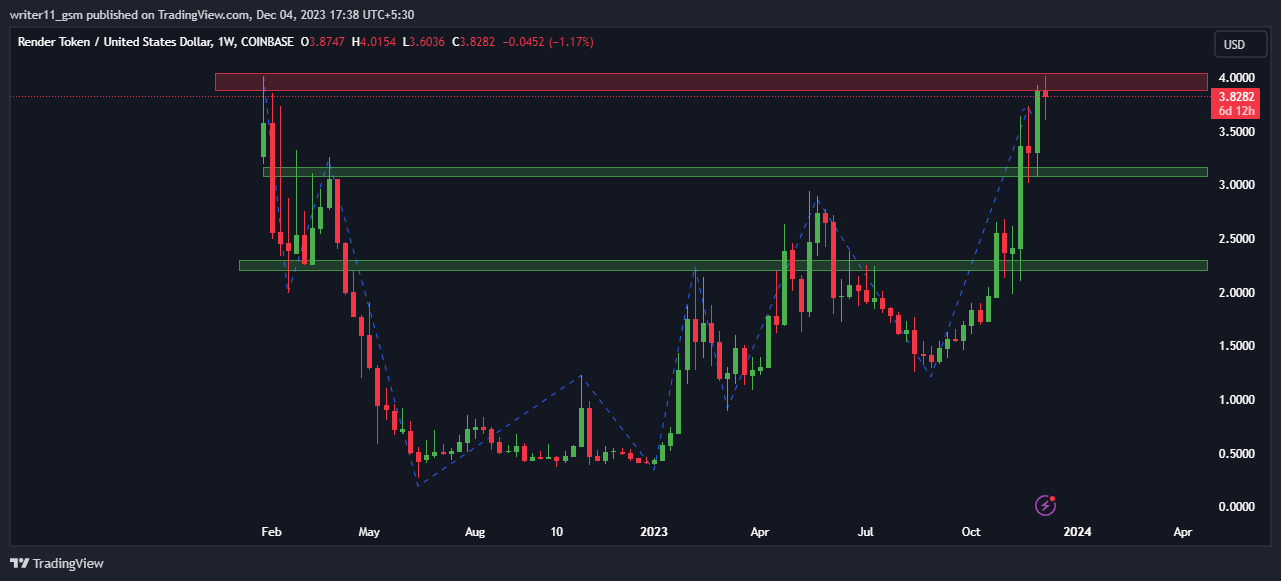Click the 2024 date axis label
Screen dimensions: 1281x581
(1078, 532)
